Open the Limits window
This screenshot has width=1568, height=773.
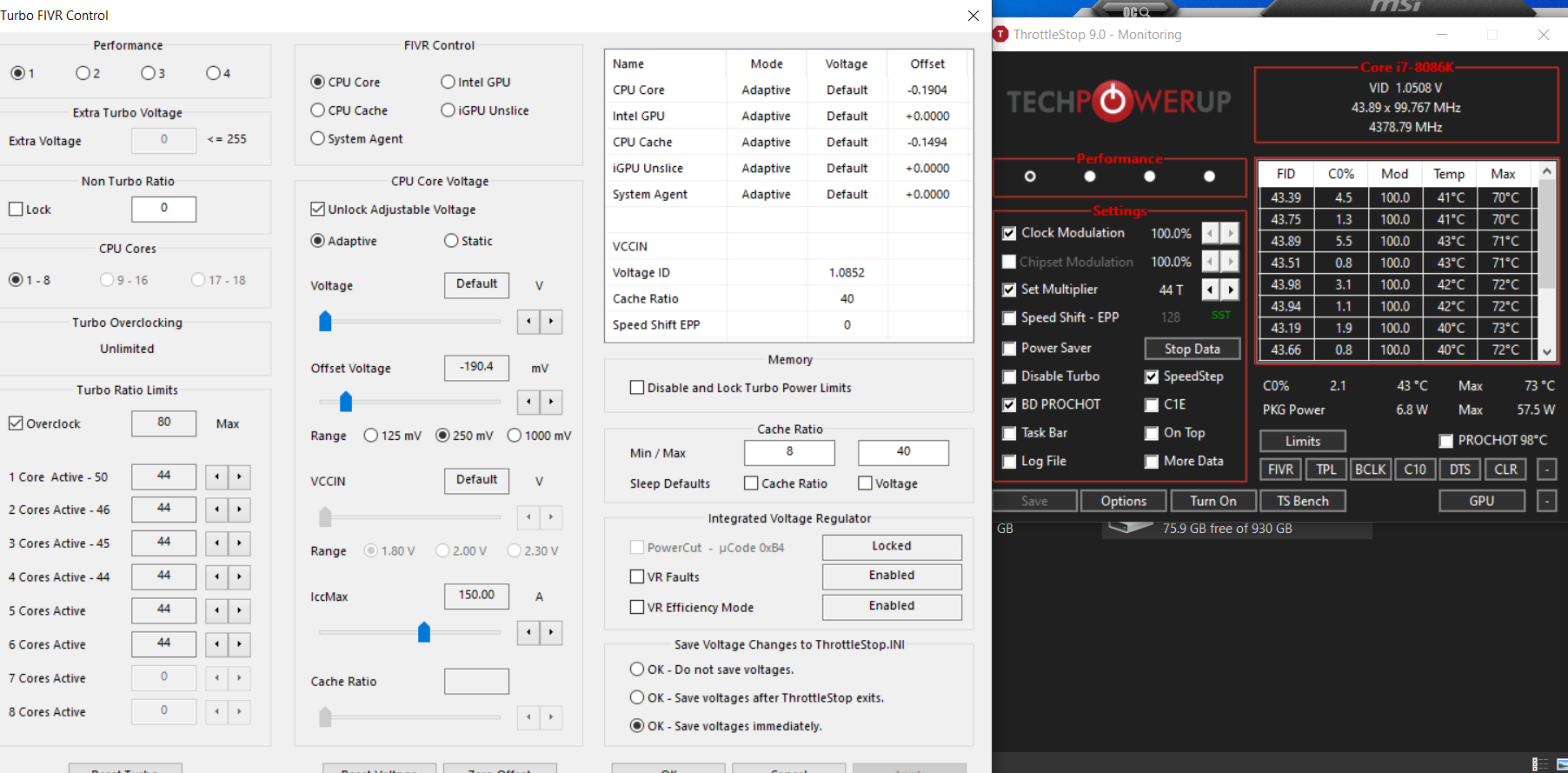[x=1303, y=441]
